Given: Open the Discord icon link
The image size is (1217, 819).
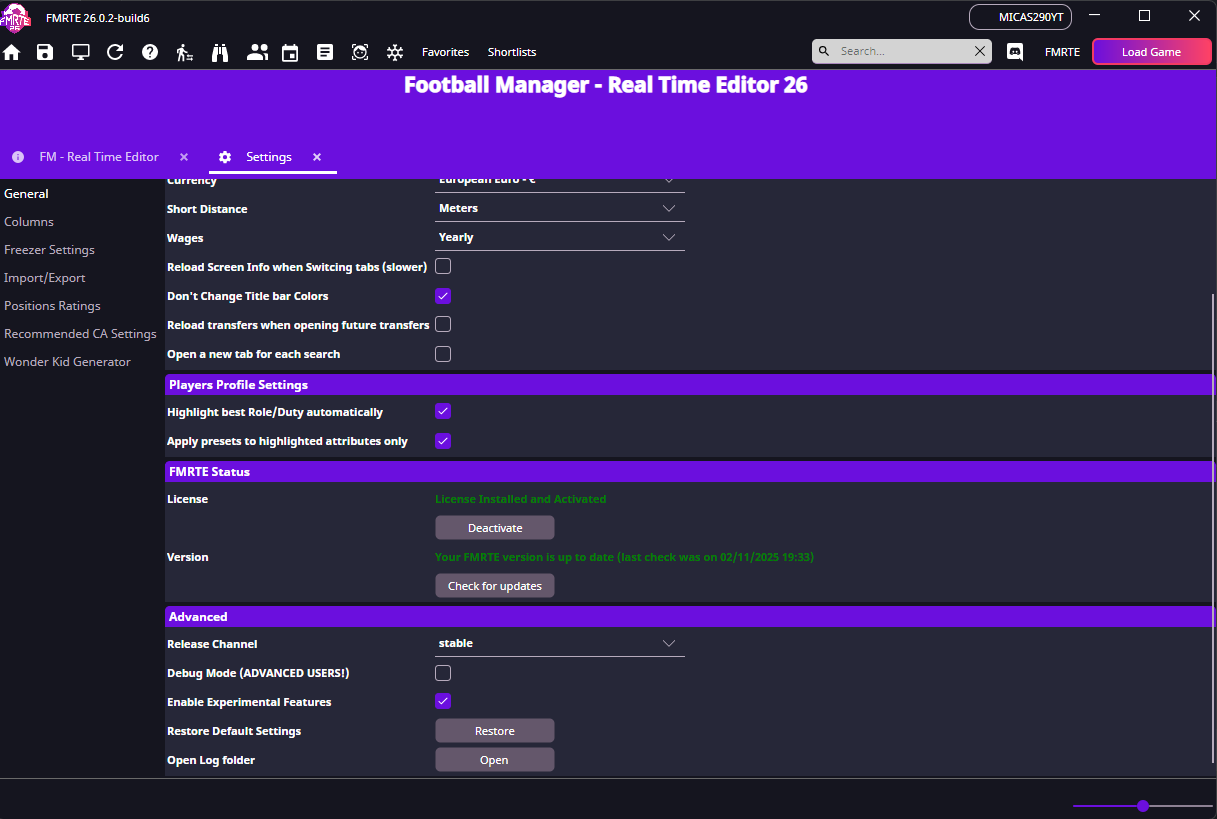Looking at the screenshot, I should pos(1015,52).
